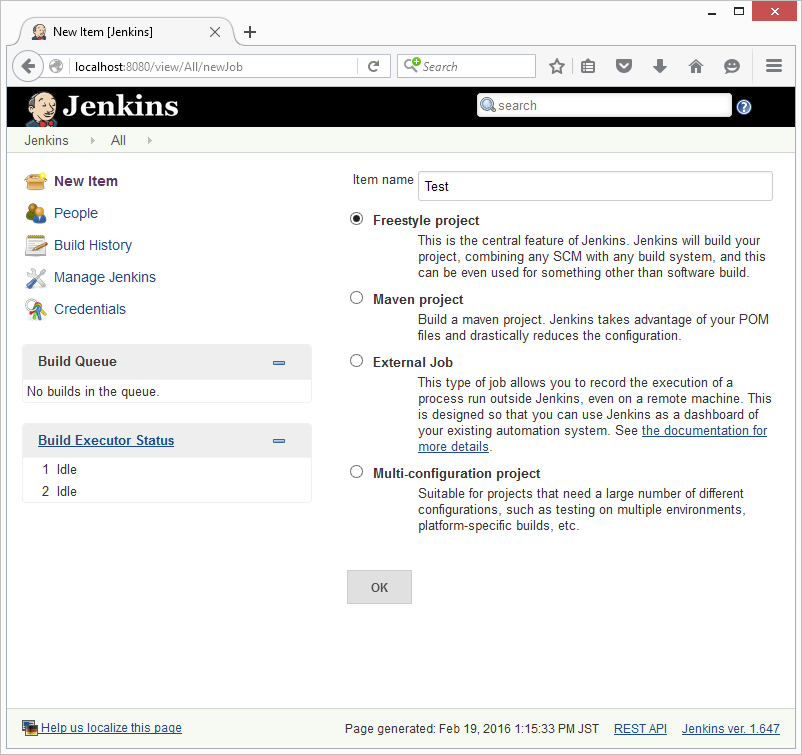The width and height of the screenshot is (802, 755).
Task: Minimize the Firefox window
Action: 711,12
